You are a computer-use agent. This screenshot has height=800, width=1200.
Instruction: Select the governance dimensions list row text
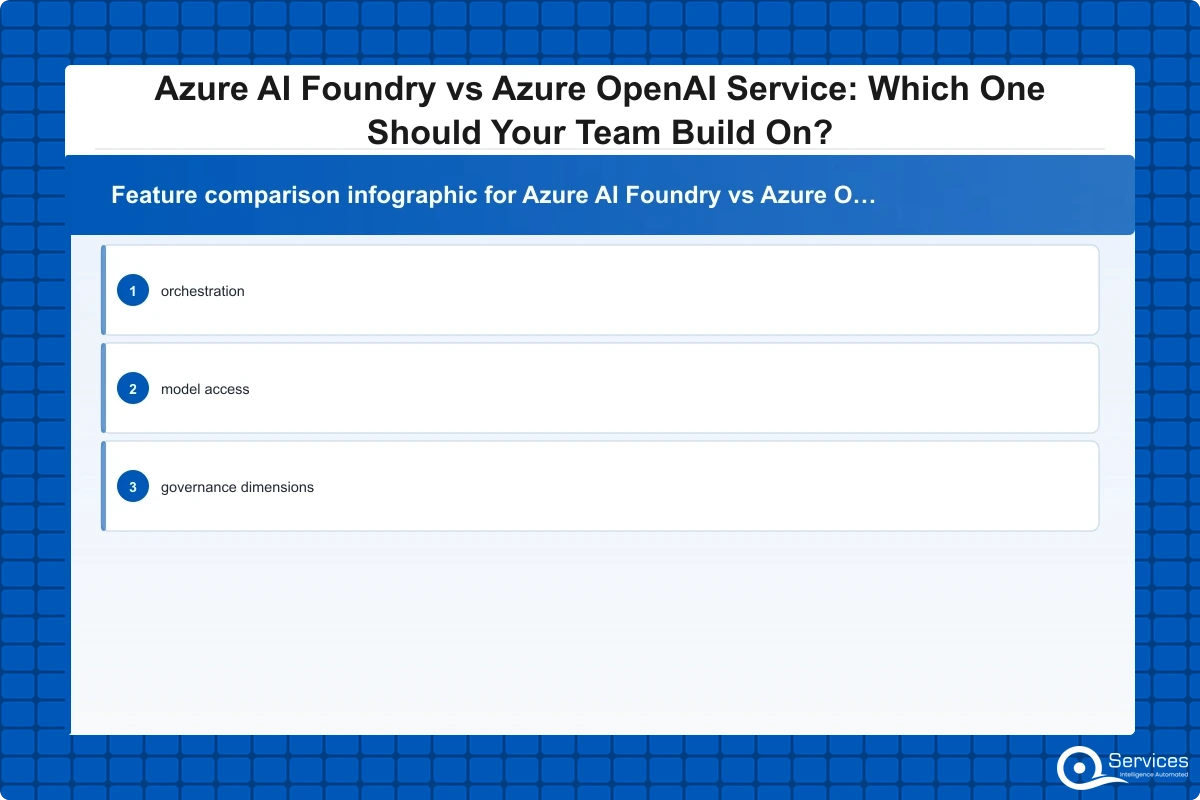tap(237, 487)
